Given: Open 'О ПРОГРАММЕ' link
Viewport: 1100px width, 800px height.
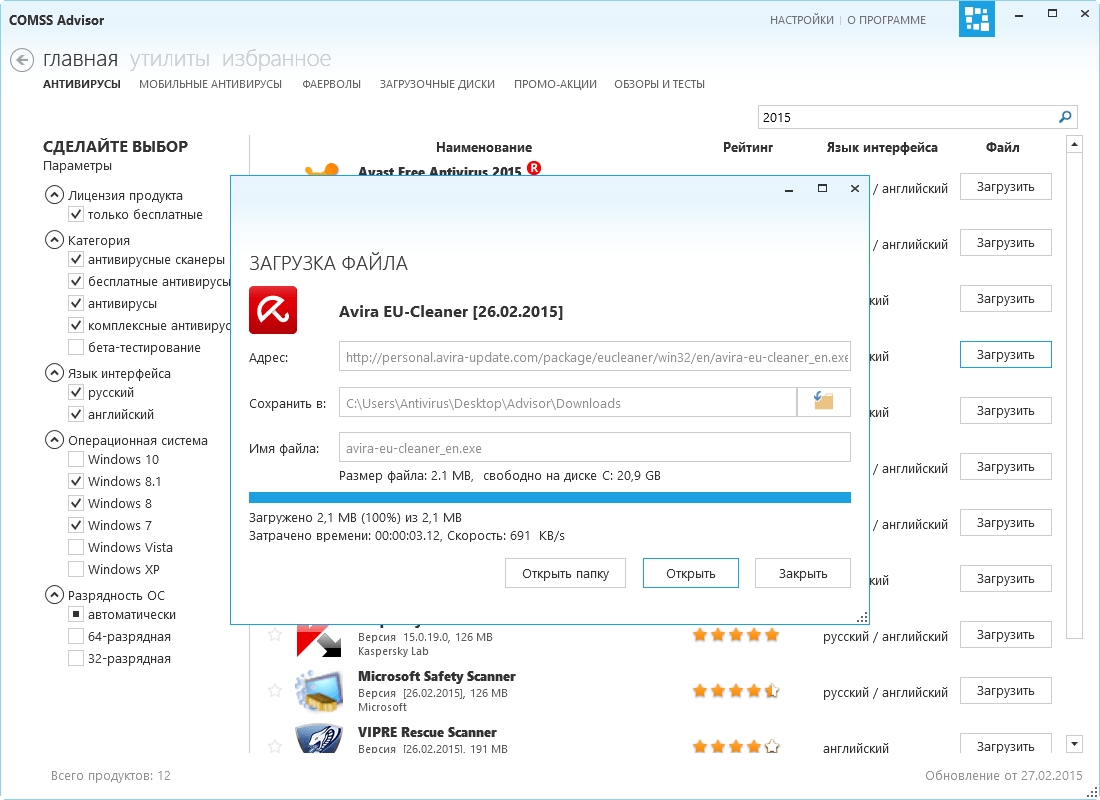Looking at the screenshot, I should [x=887, y=20].
